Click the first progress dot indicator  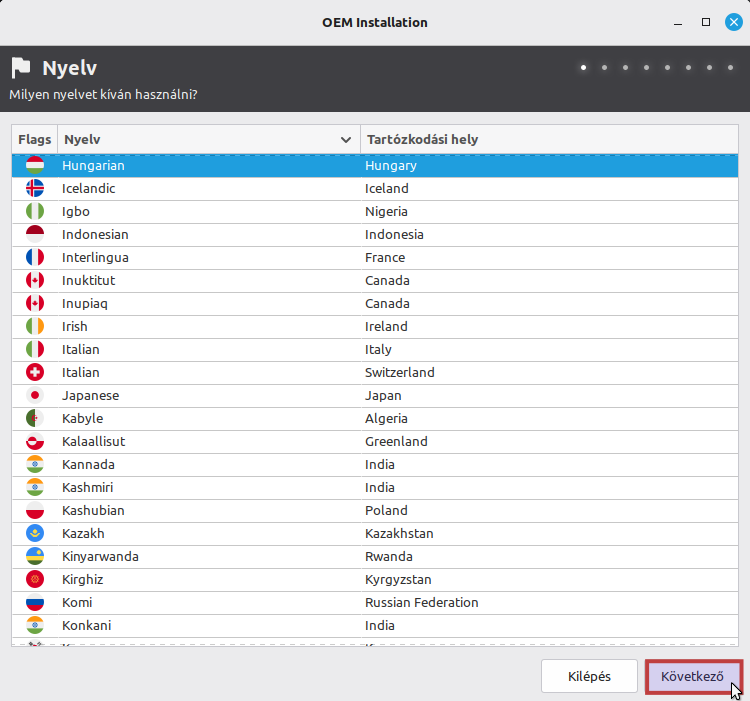pyautogui.click(x=583, y=68)
